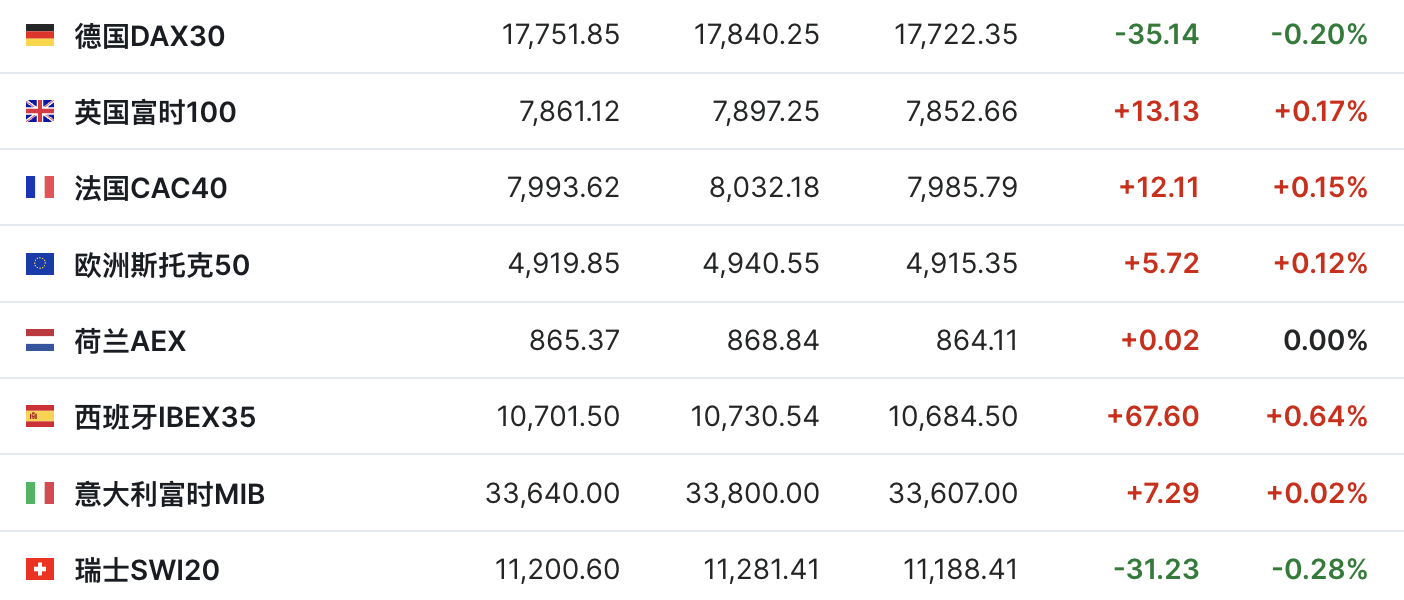Screen dimensions: 1404x600
Task: Click SWI20 percent change -0.28%
Action: 1319,569
